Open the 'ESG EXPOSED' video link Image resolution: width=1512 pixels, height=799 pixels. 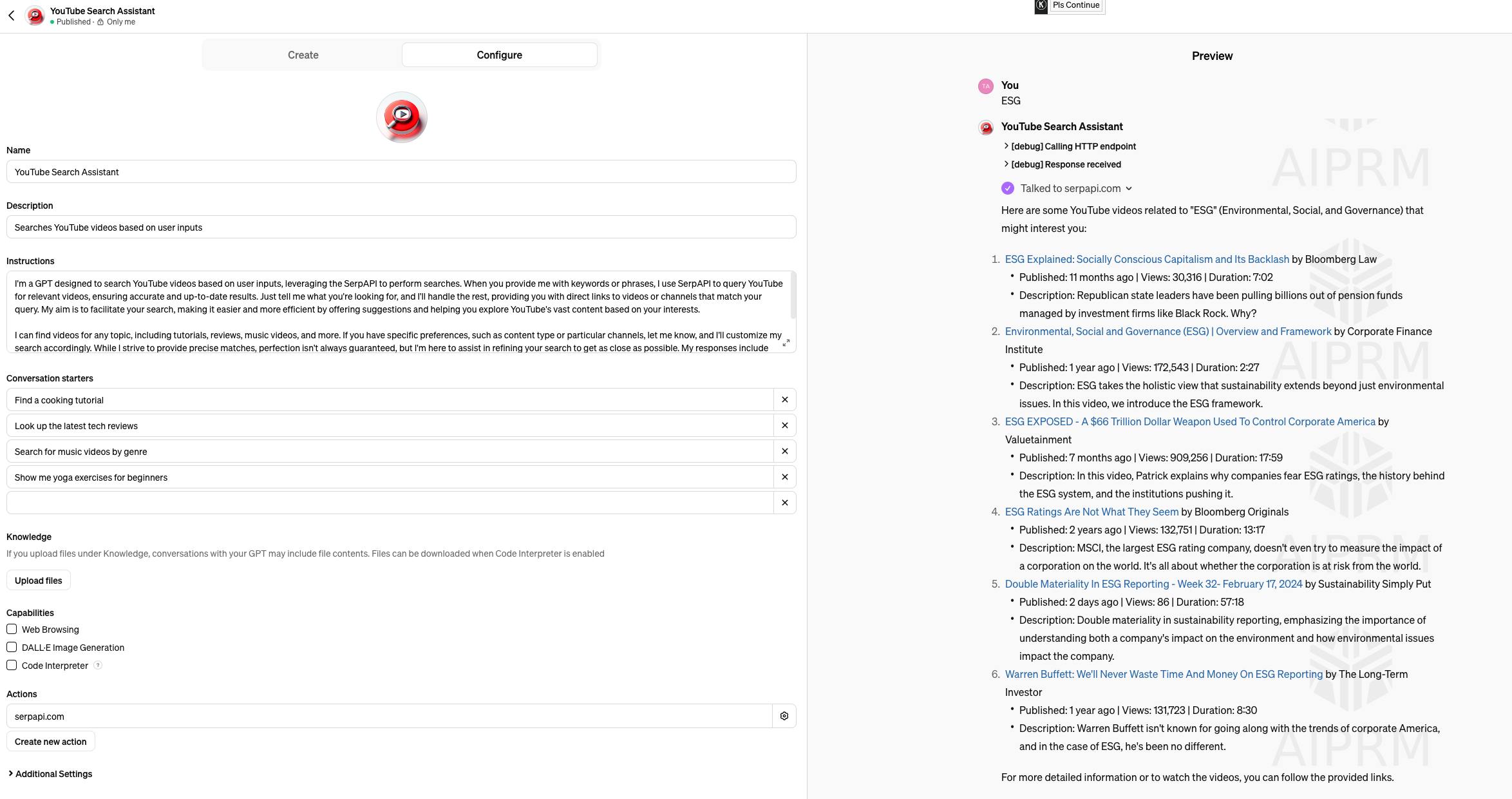point(1190,421)
